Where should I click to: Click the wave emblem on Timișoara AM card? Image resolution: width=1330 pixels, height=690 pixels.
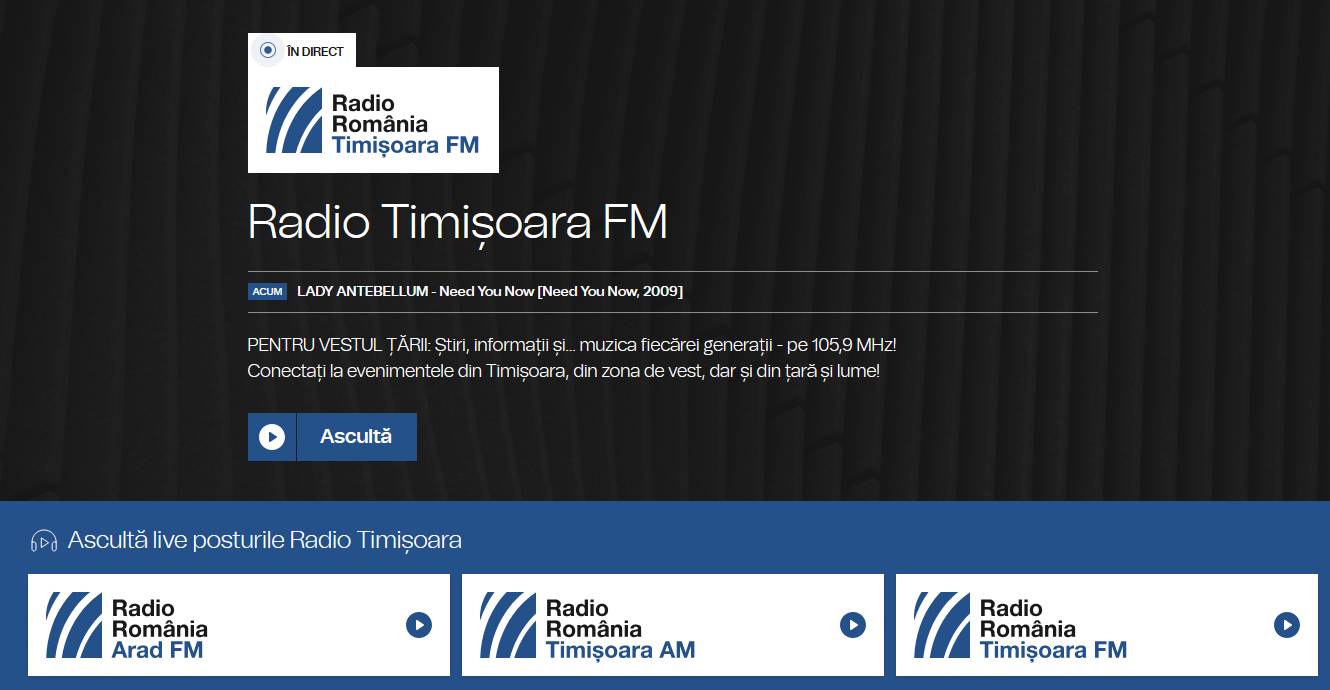(508, 625)
